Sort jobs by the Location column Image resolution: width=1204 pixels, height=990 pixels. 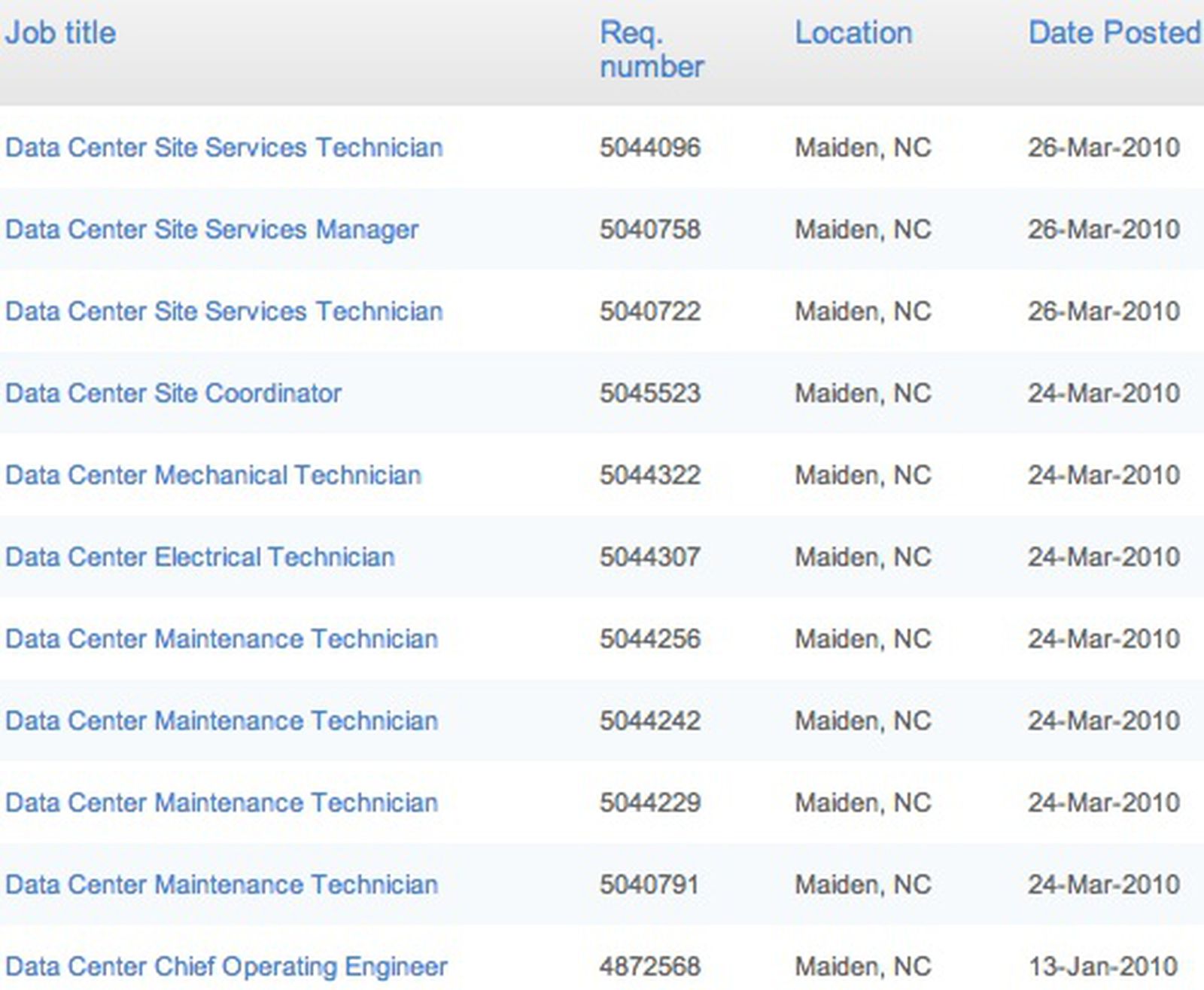click(853, 32)
